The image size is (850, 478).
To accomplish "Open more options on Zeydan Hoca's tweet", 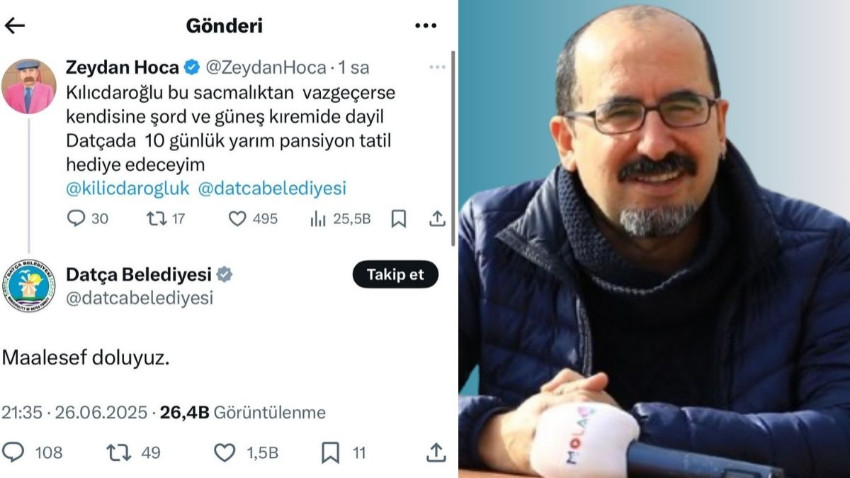I will coord(437,67).
